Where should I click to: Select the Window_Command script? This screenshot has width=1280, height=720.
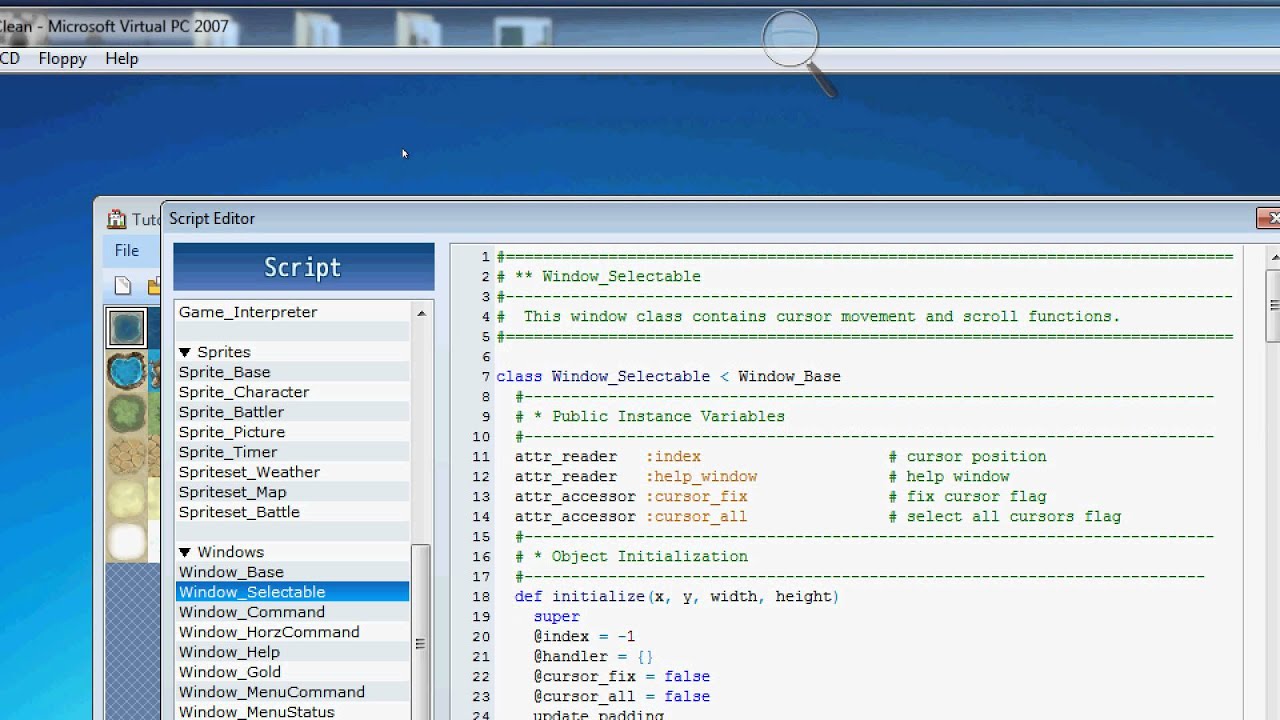pyautogui.click(x=294, y=612)
